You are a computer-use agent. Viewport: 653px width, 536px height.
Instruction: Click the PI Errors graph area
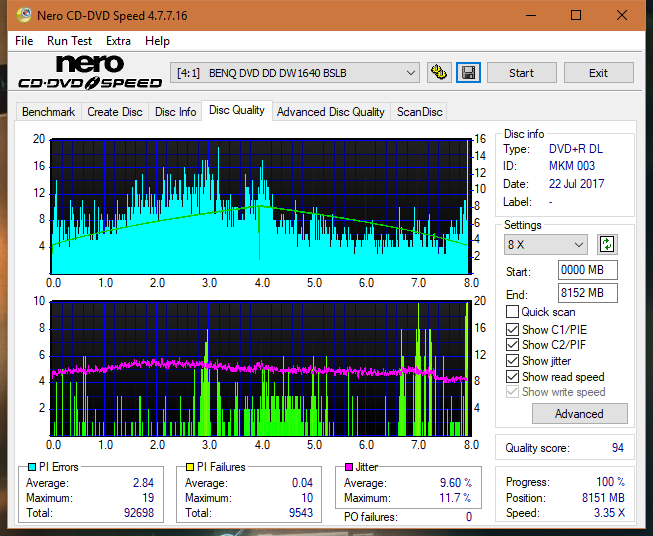pyautogui.click(x=261, y=207)
